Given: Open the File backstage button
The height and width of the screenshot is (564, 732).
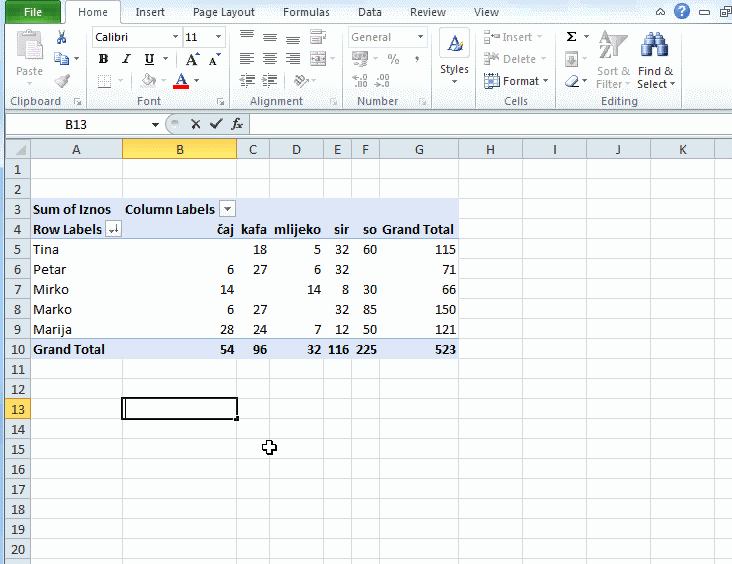Looking at the screenshot, I should point(32,12).
